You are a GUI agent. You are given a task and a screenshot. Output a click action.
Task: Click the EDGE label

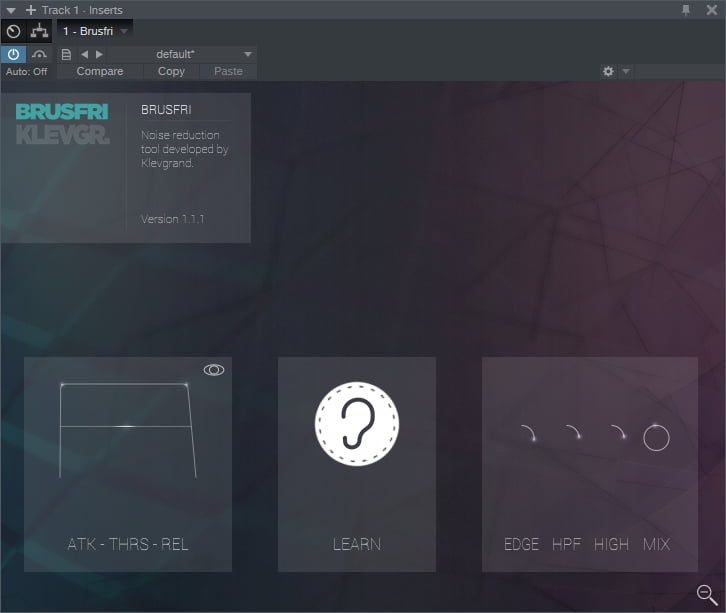pos(521,544)
